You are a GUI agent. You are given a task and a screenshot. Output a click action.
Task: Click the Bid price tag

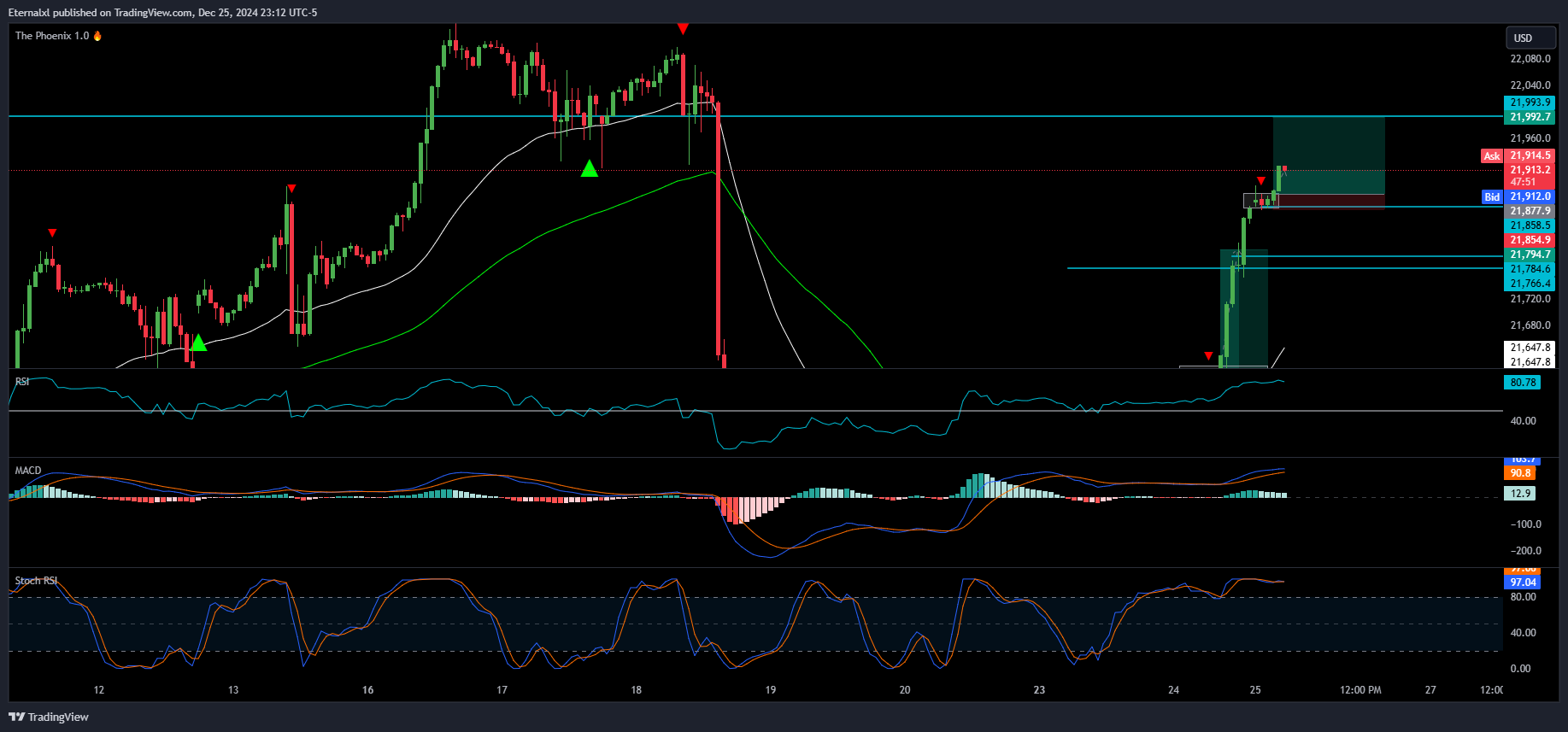(x=1492, y=197)
